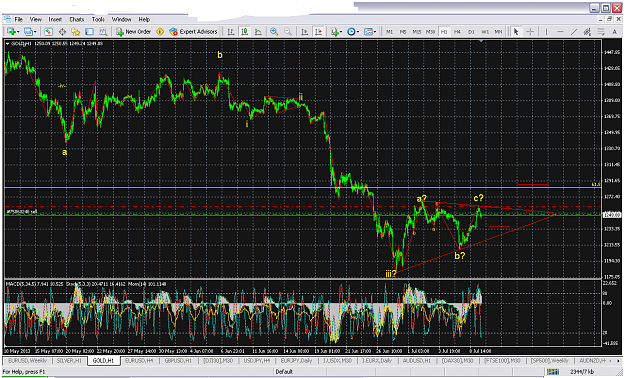The width and height of the screenshot is (625, 378).
Task: Show the Market Watch window
Action: [x=48, y=32]
